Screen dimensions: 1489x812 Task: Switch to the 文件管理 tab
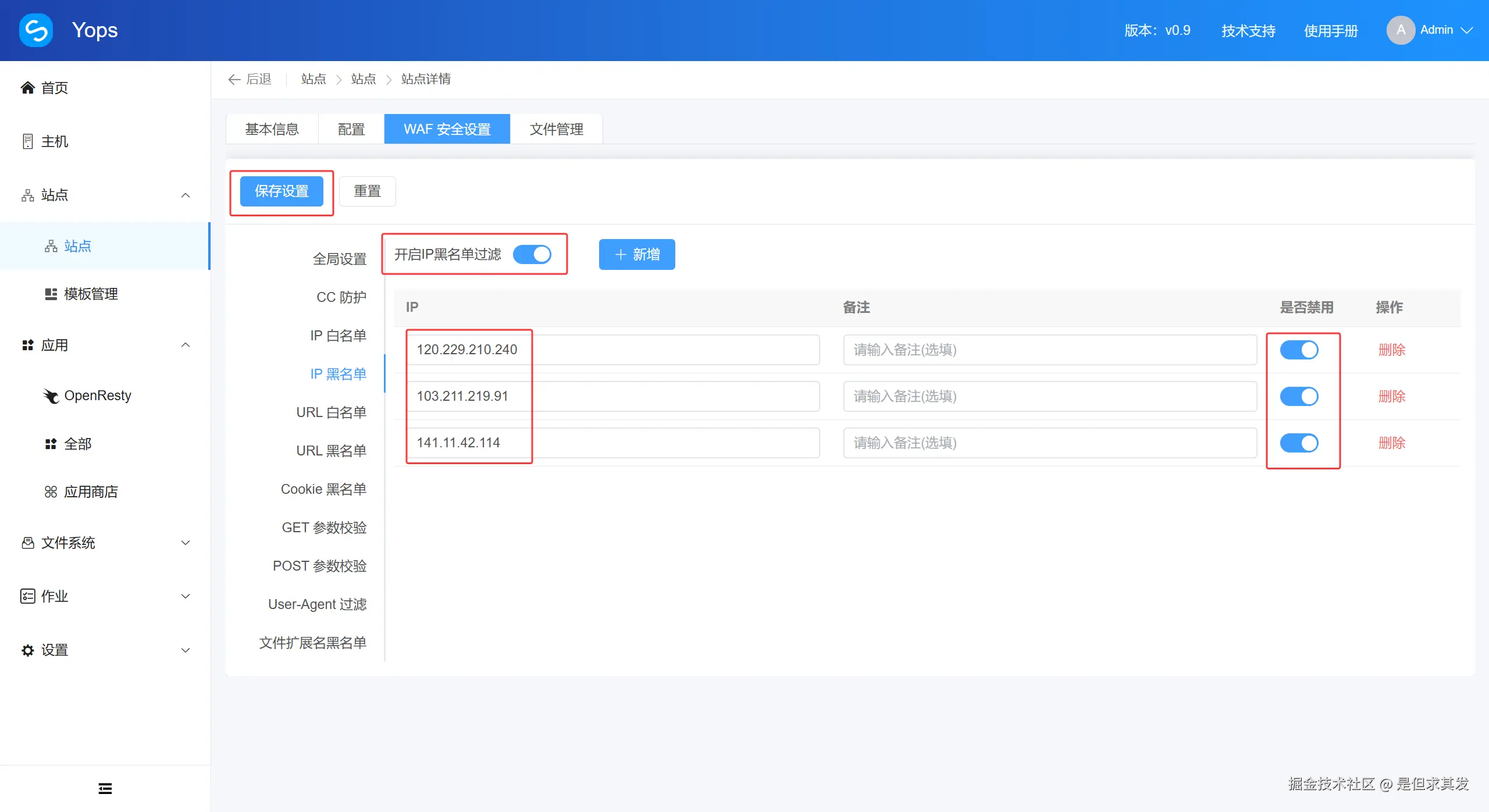[x=556, y=129]
